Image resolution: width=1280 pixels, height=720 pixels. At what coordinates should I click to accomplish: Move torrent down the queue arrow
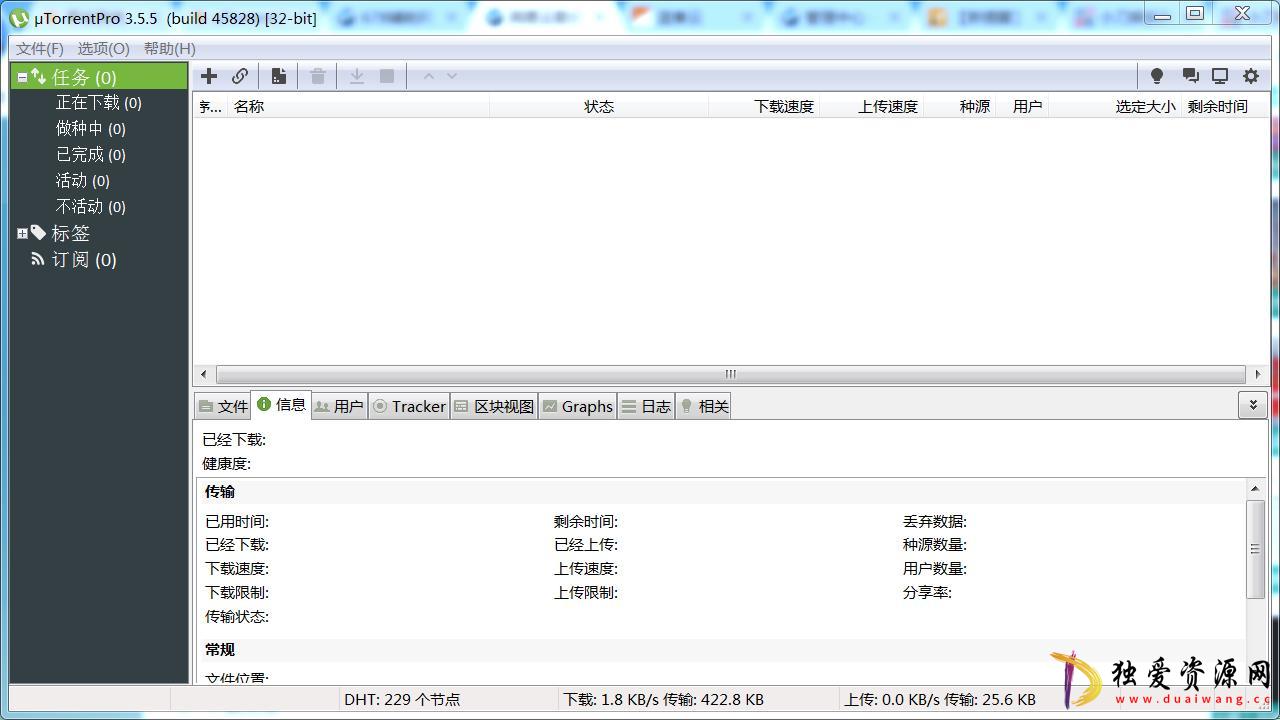pyautogui.click(x=452, y=76)
